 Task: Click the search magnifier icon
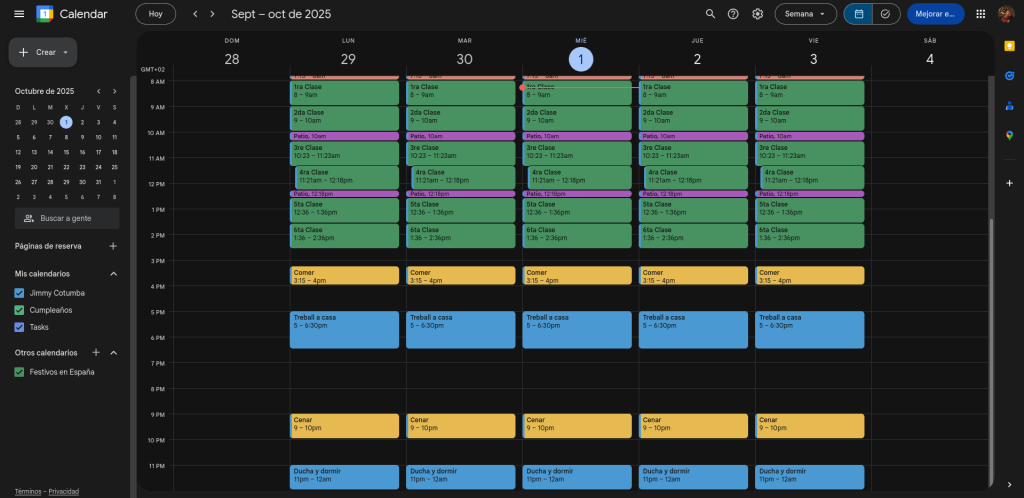pyautogui.click(x=710, y=14)
